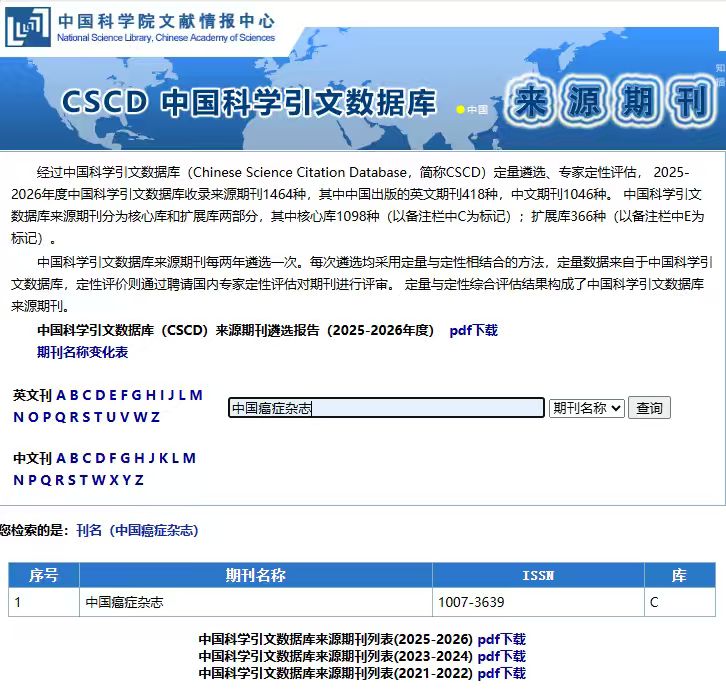Browse English journals starting with O

33,417
